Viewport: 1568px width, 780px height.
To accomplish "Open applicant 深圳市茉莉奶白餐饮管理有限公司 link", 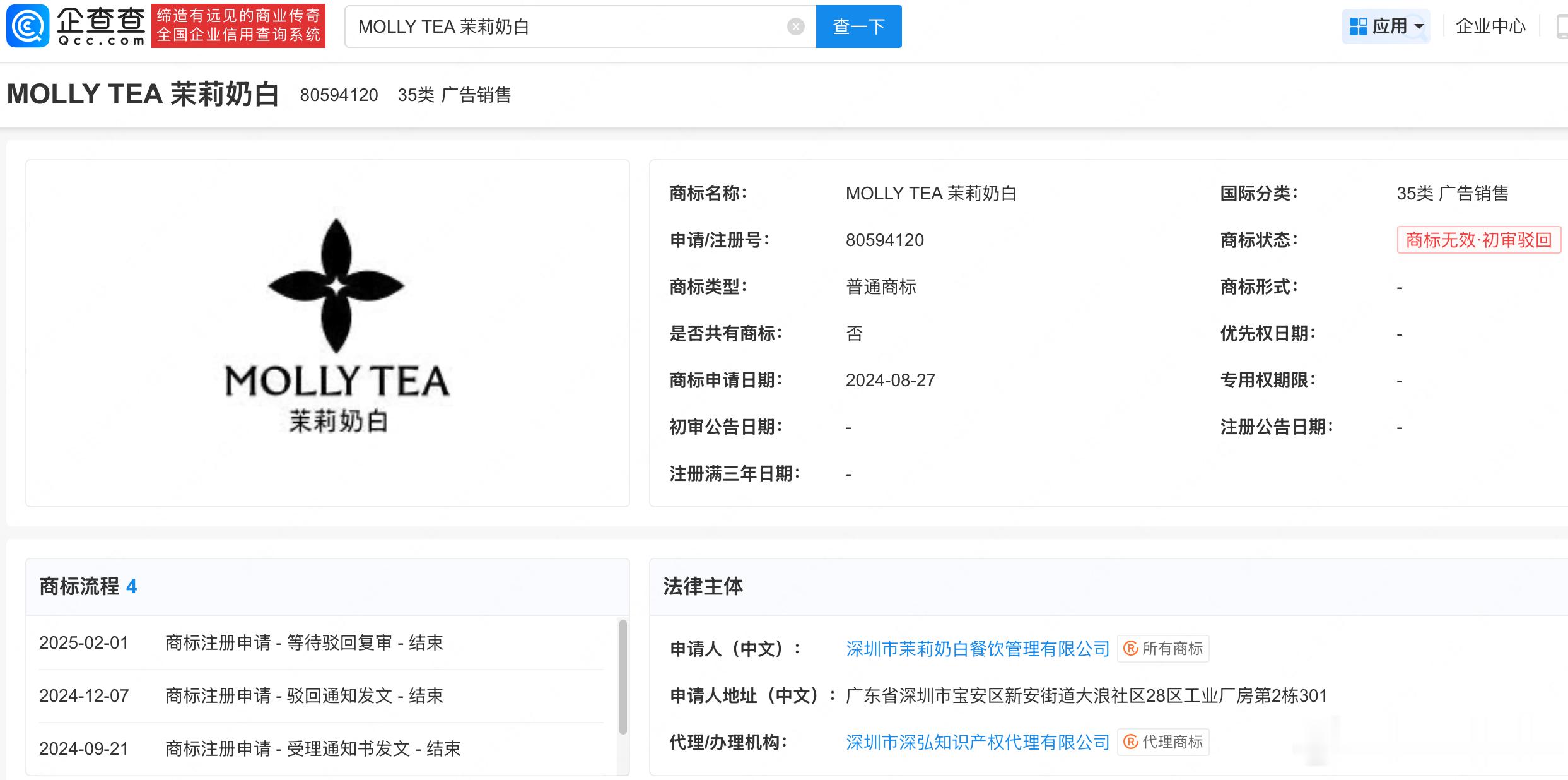I will point(978,649).
